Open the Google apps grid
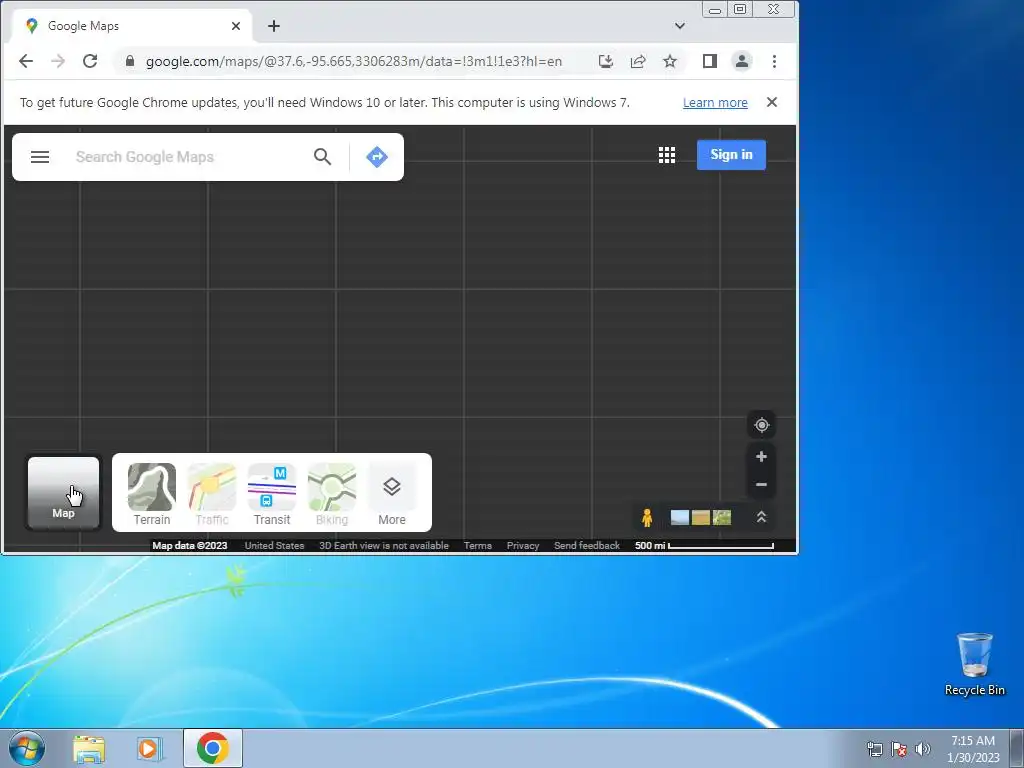The image size is (1024, 768). point(667,155)
